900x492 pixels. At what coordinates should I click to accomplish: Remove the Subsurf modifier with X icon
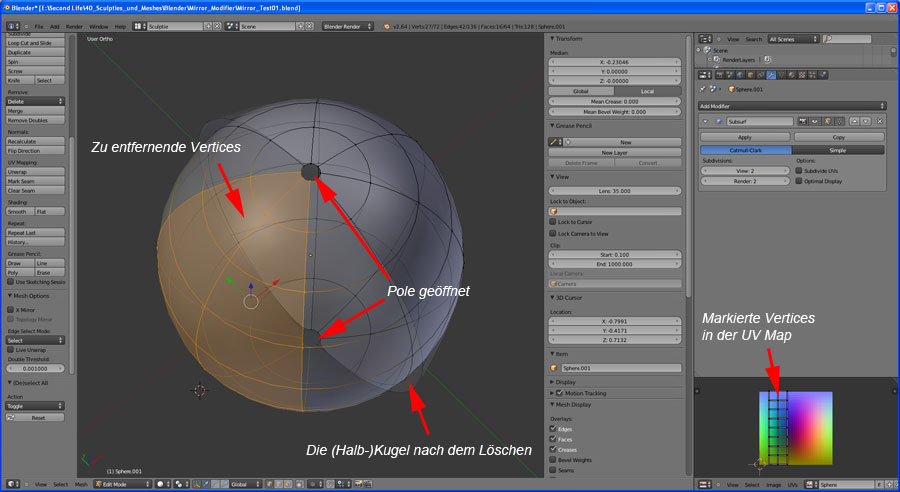879,121
